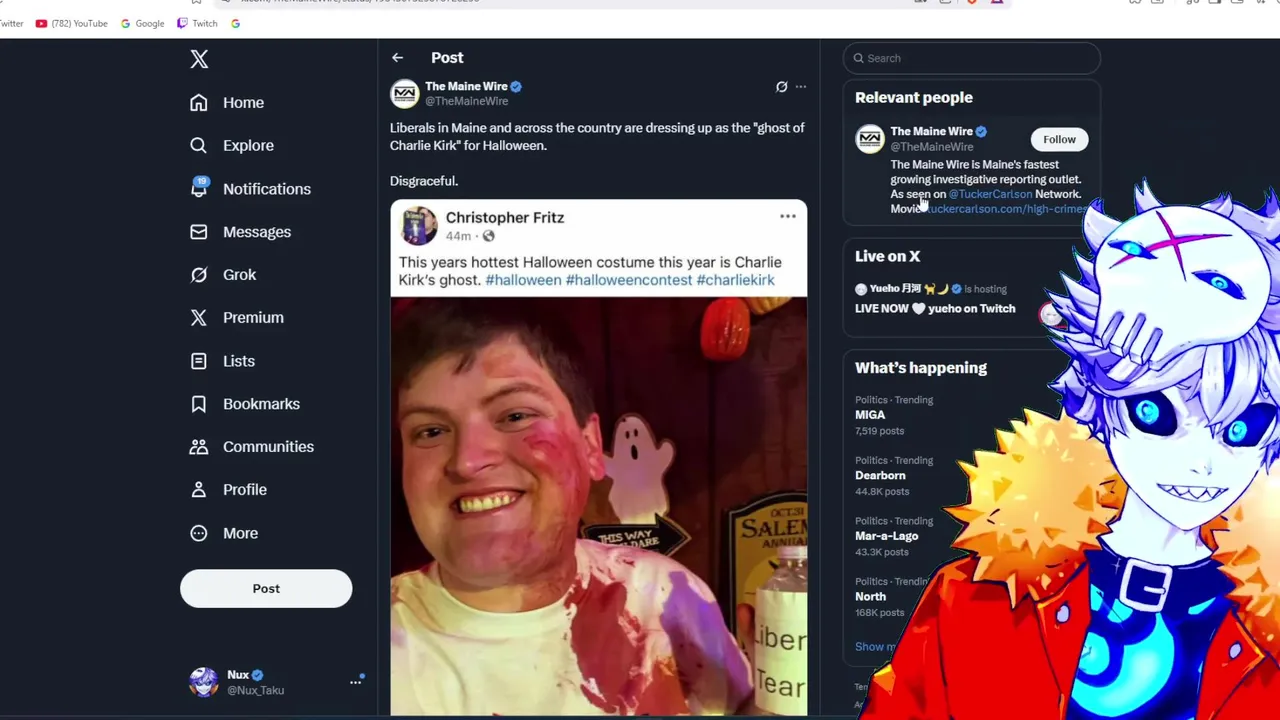The height and width of the screenshot is (720, 1280).
Task: Open the Lists menu item
Action: tap(238, 361)
